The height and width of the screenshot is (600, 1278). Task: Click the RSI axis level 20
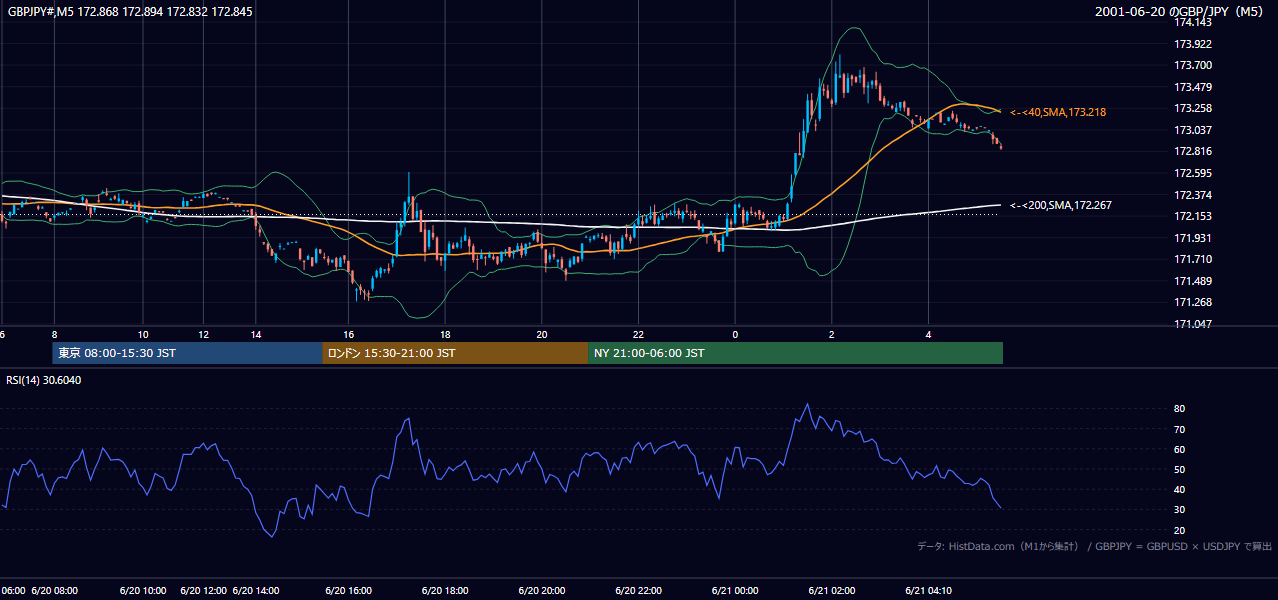(1180, 530)
